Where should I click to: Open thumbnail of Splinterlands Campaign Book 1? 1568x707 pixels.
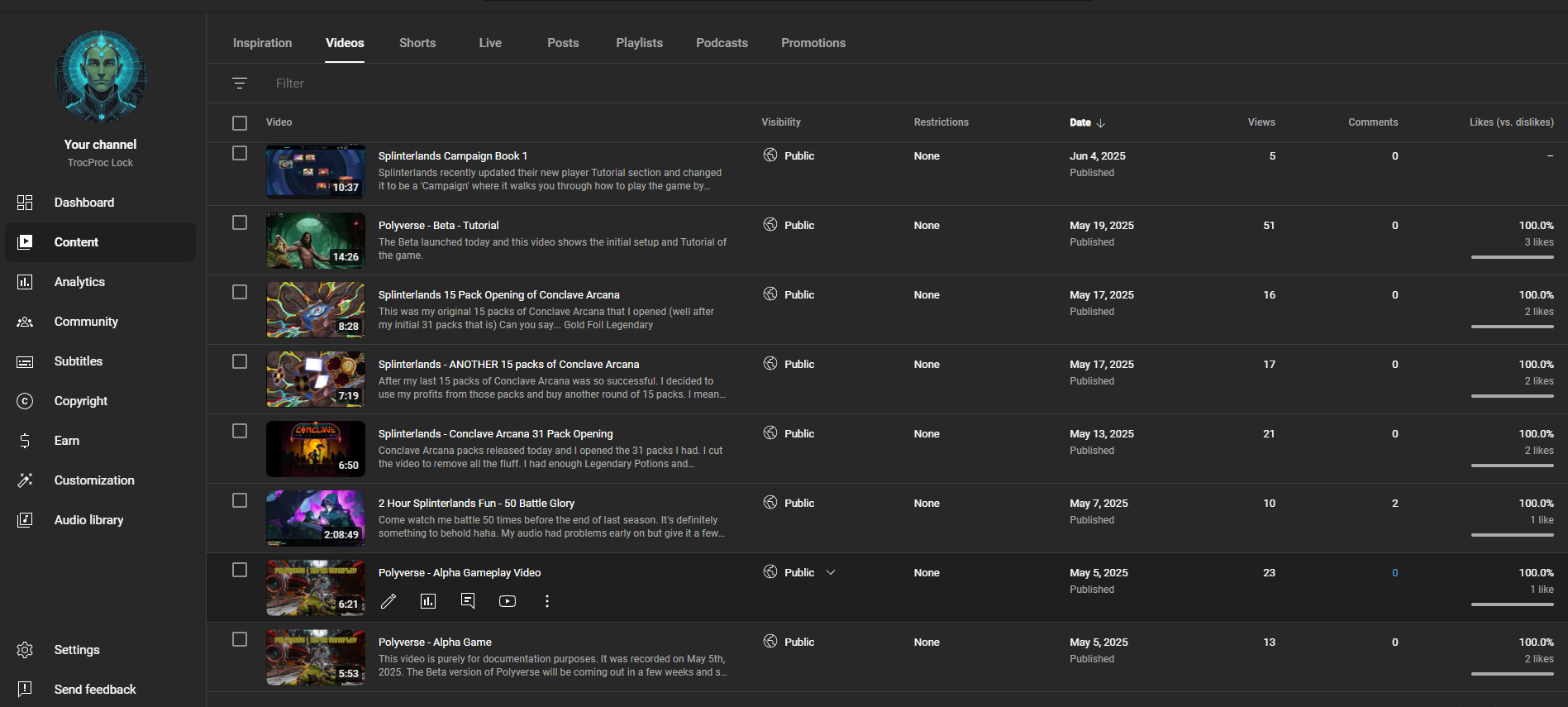point(316,172)
